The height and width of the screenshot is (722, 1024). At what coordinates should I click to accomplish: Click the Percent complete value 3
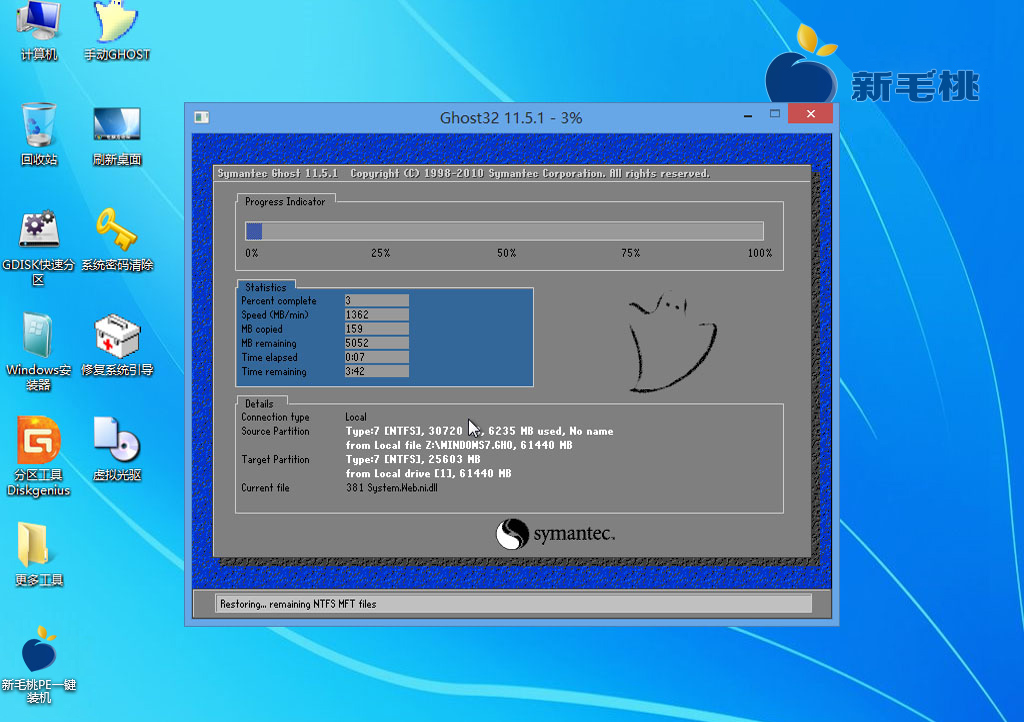(377, 300)
